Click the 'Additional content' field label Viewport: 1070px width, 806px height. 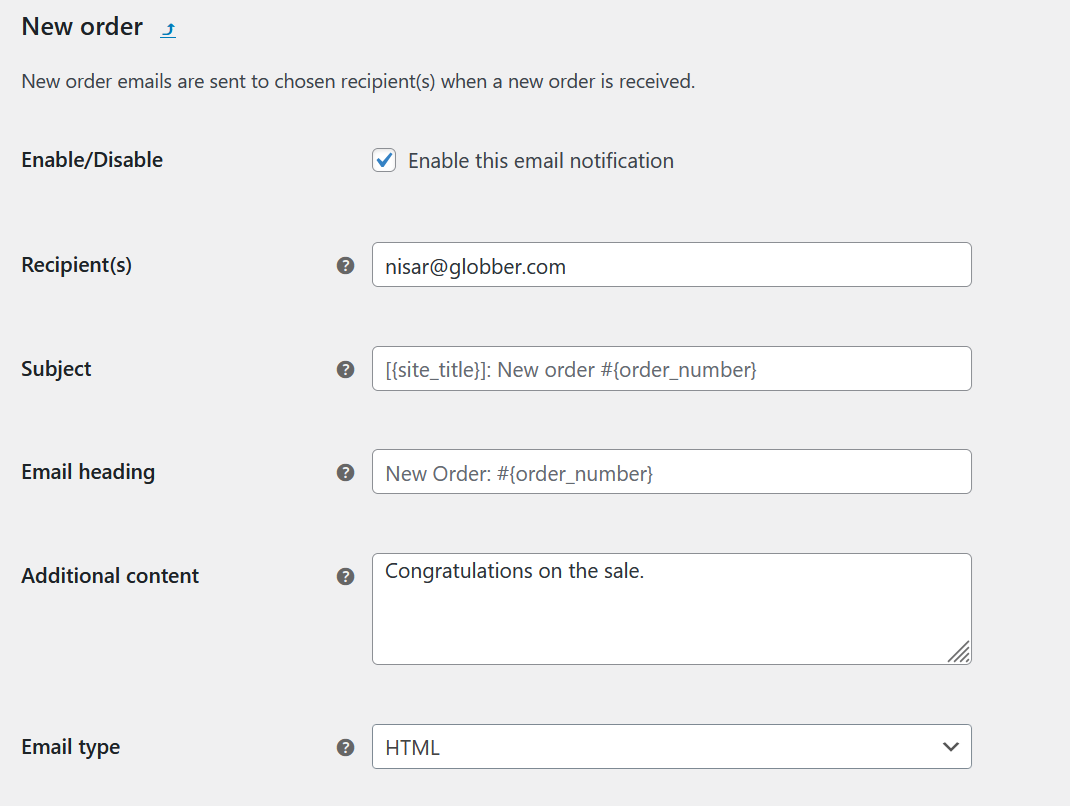point(110,576)
